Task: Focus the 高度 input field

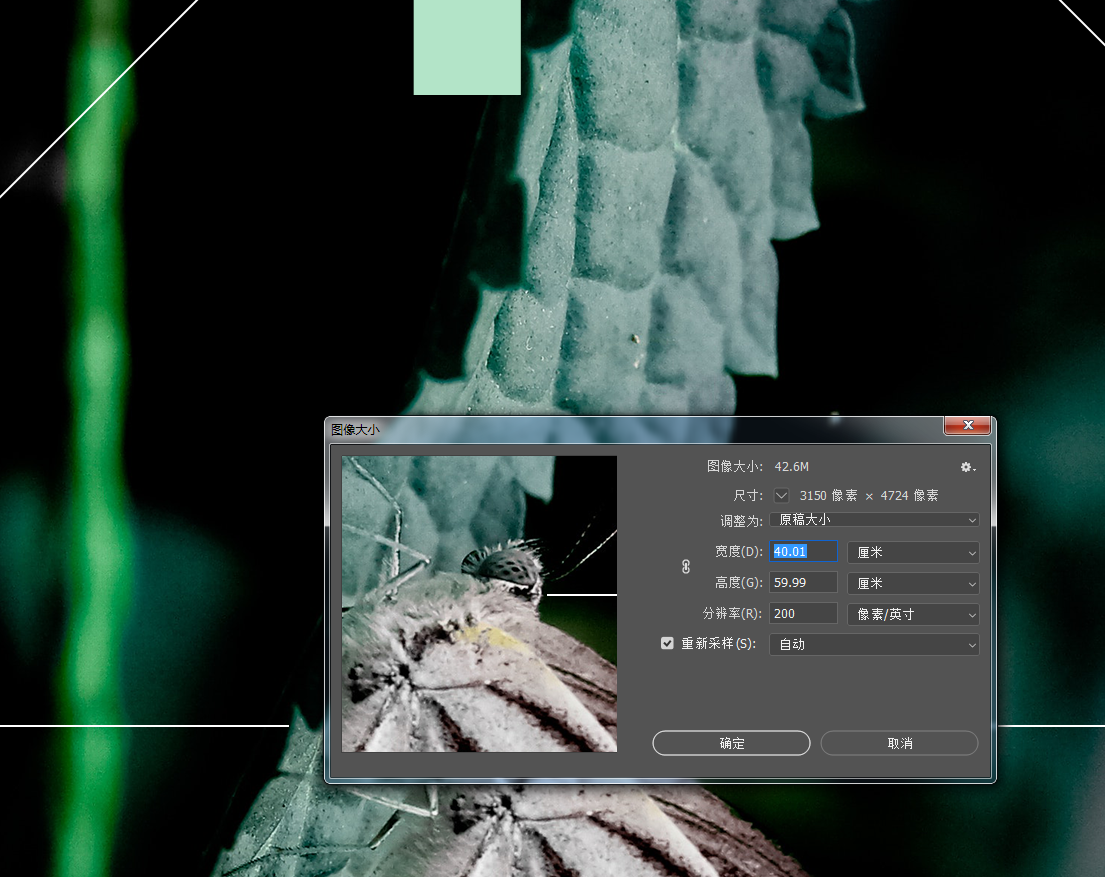Action: tap(803, 582)
